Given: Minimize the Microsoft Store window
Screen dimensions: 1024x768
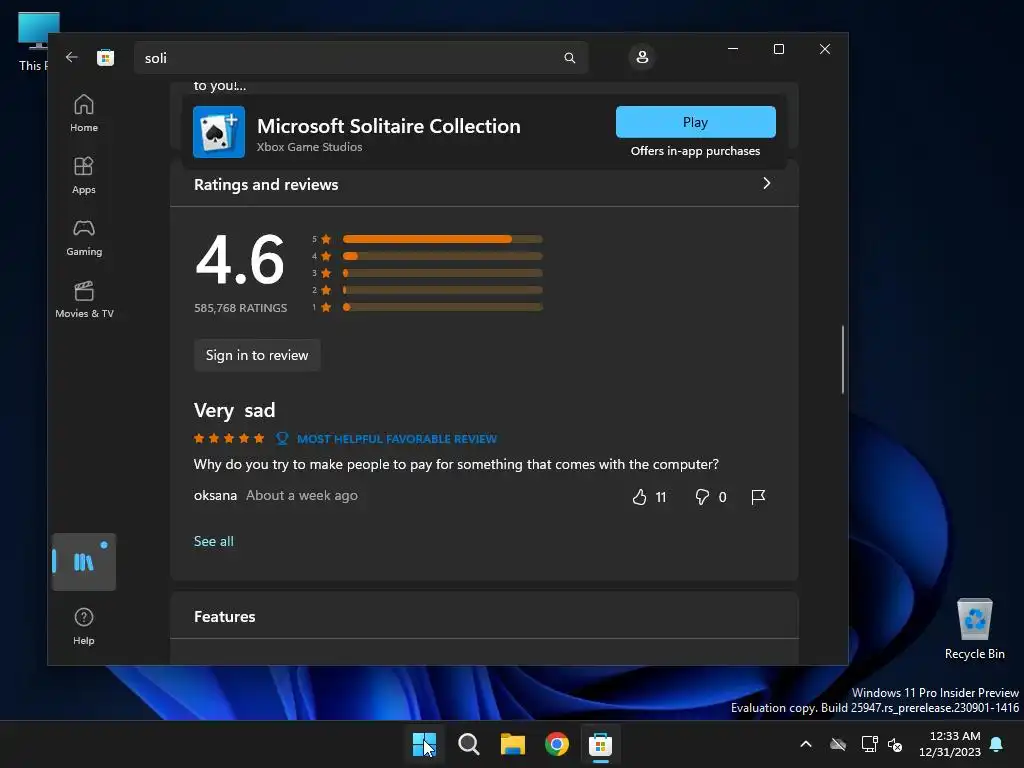Looking at the screenshot, I should (x=733, y=49).
